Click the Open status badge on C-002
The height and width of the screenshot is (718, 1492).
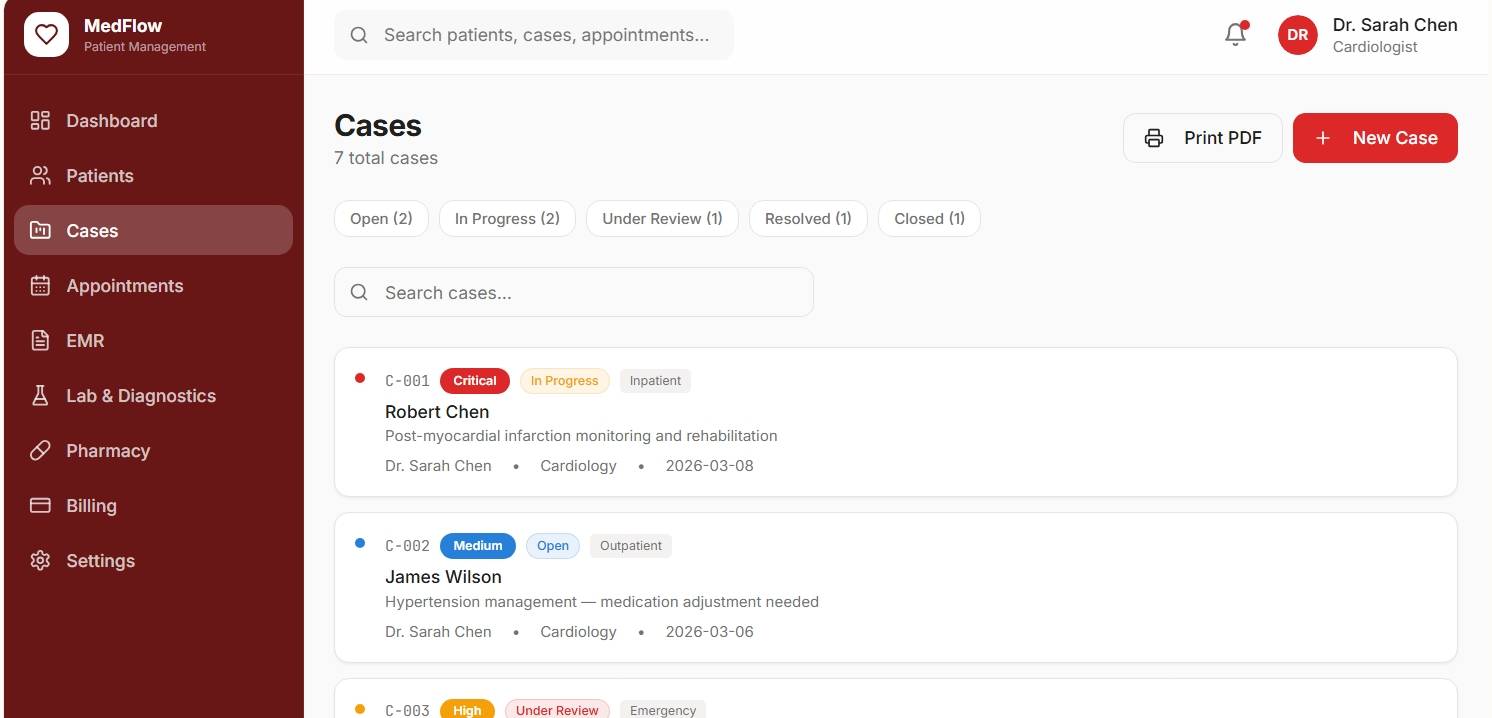click(553, 546)
